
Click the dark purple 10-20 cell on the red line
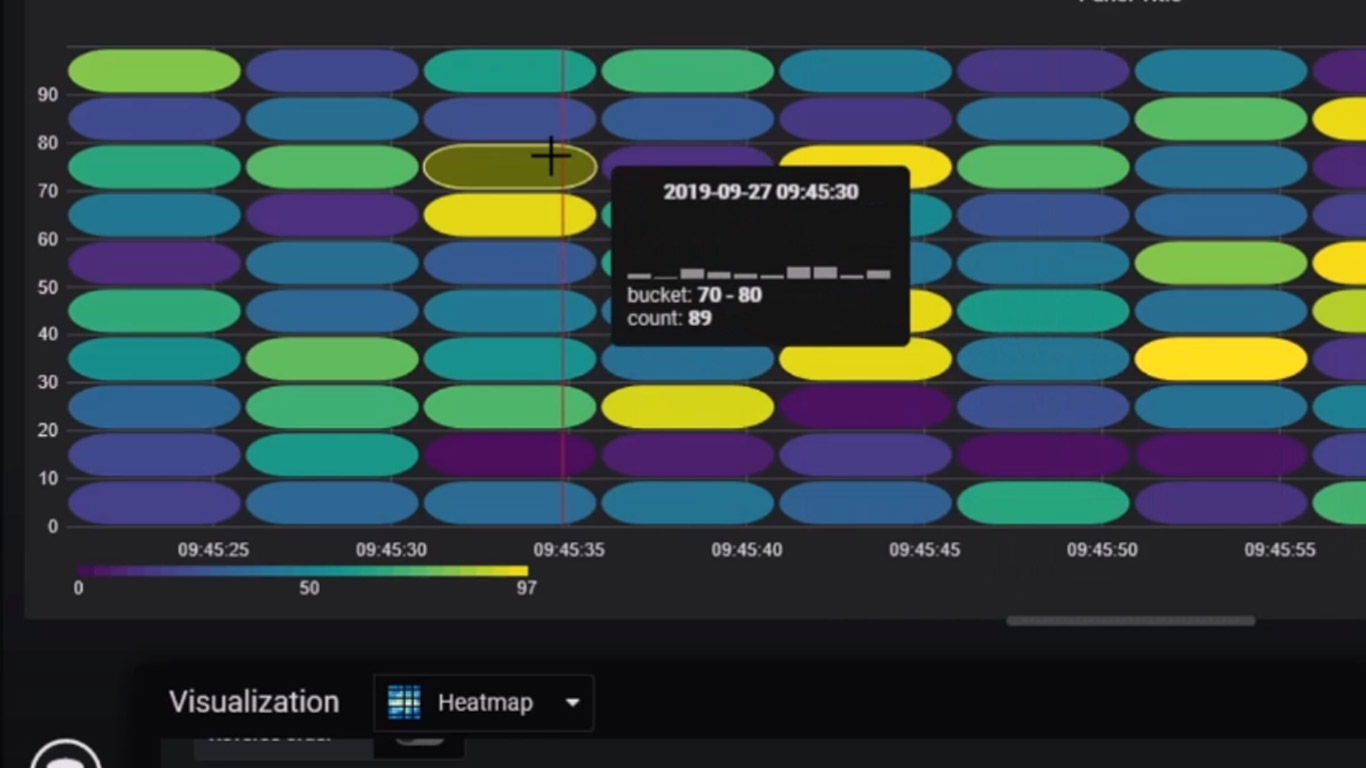click(510, 455)
